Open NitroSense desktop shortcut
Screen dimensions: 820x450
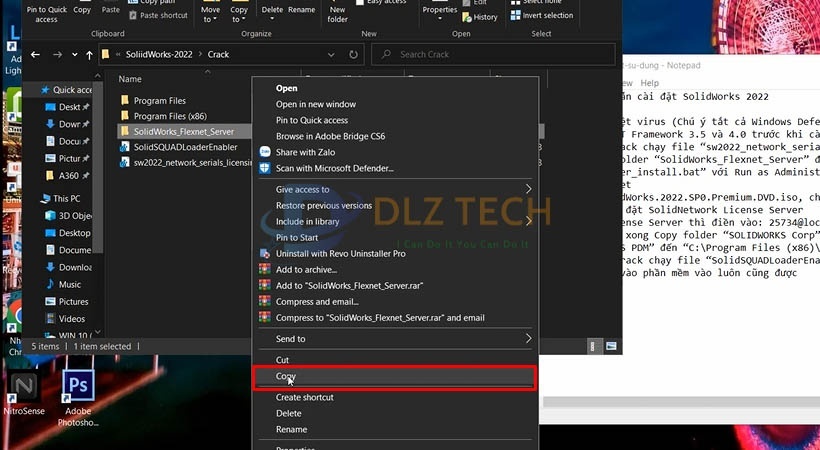pyautogui.click(x=24, y=394)
